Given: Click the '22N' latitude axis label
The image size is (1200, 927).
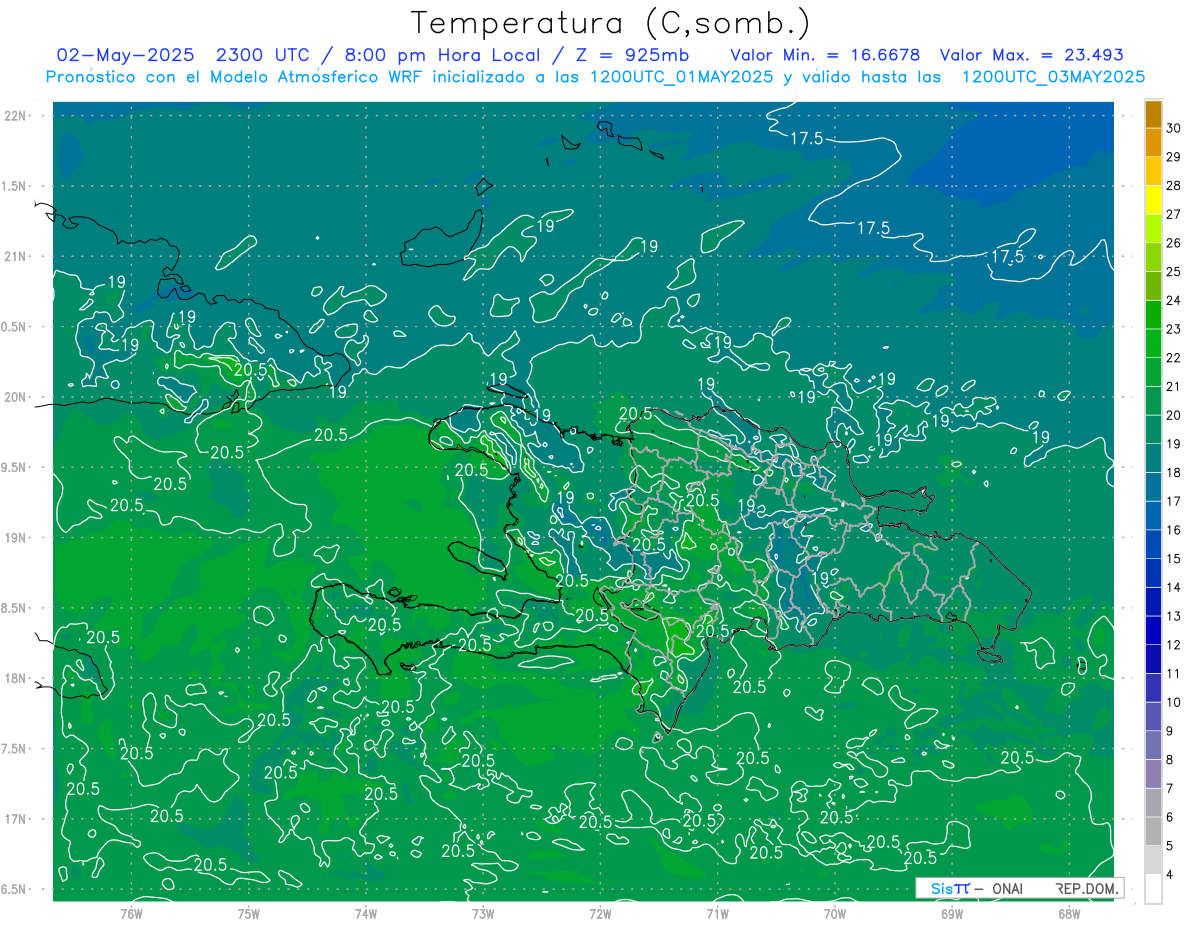Looking at the screenshot, I should [x=14, y=116].
